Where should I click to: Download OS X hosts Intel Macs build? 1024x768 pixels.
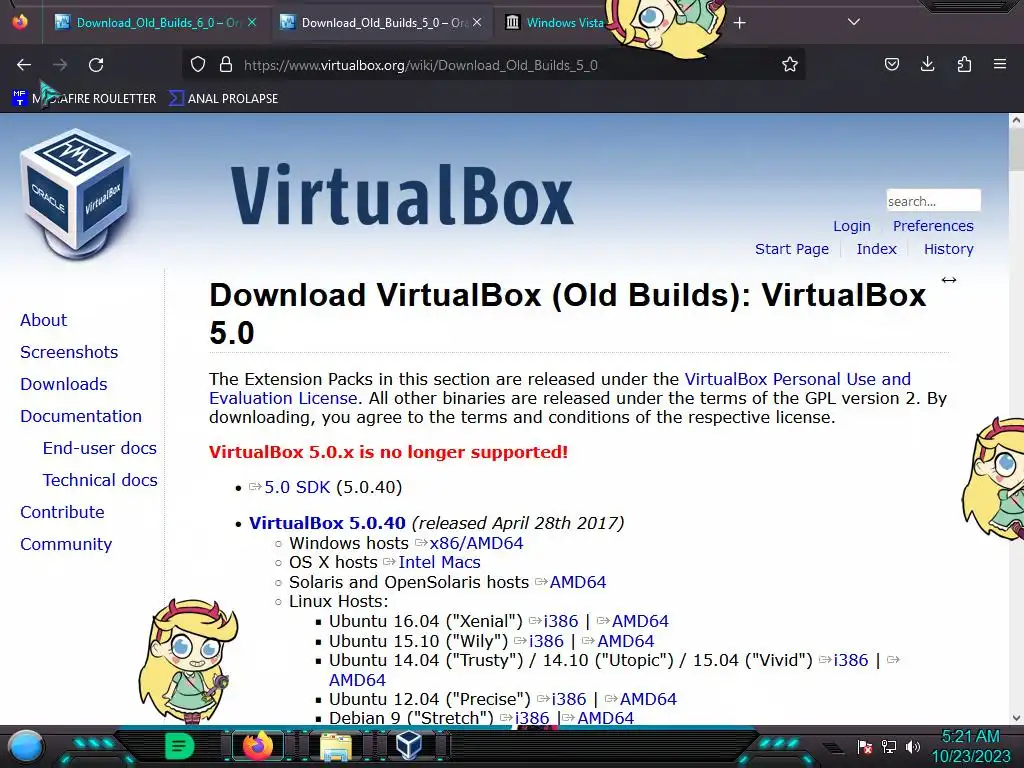click(440, 562)
